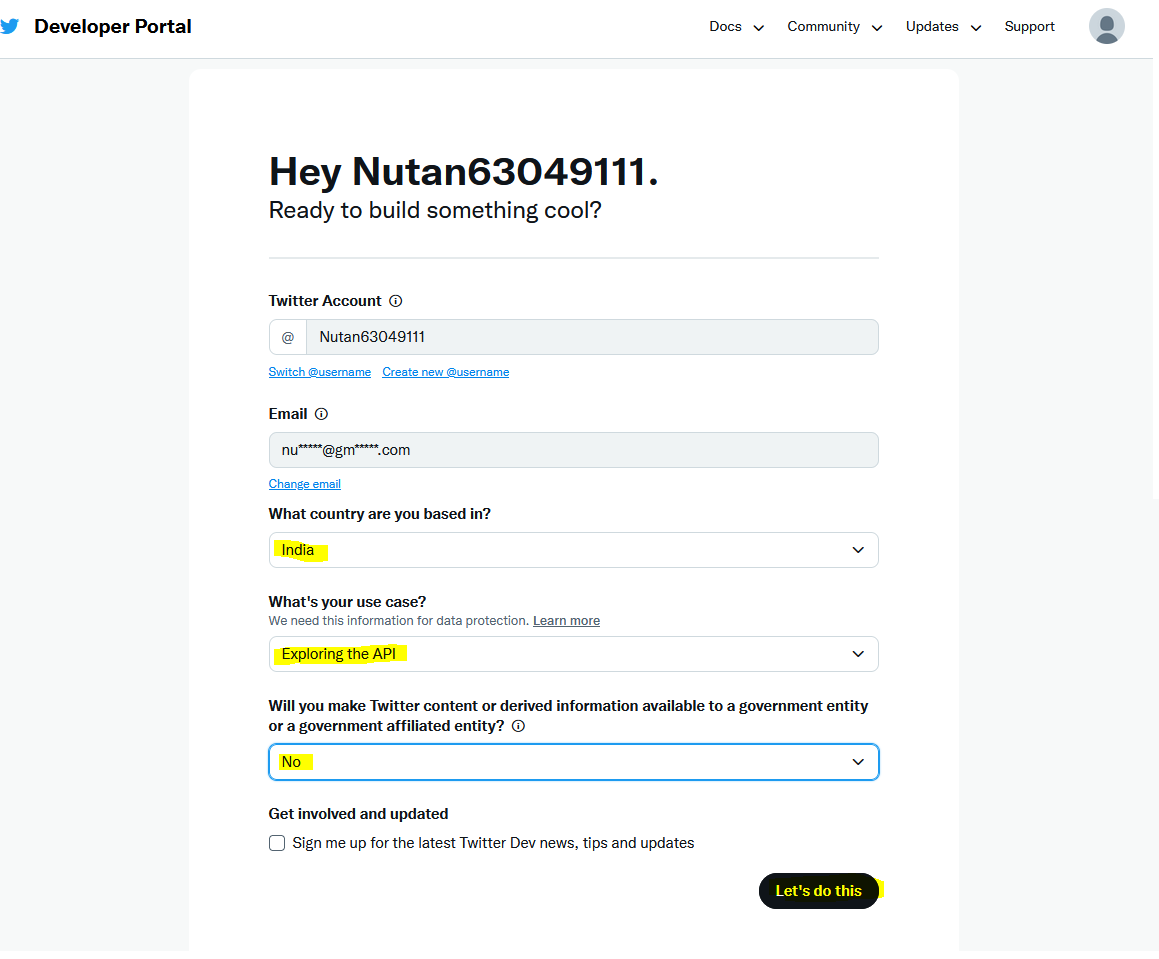Click the @ symbol prefix box
Image resolution: width=1159 pixels, height=959 pixels.
(288, 337)
